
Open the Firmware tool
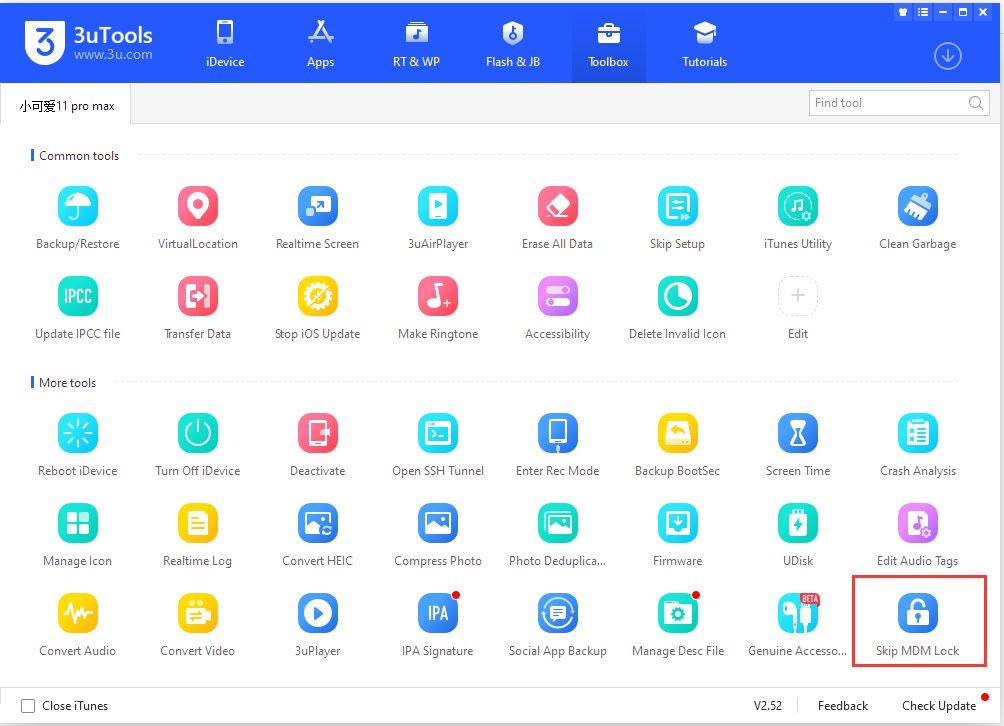(677, 535)
